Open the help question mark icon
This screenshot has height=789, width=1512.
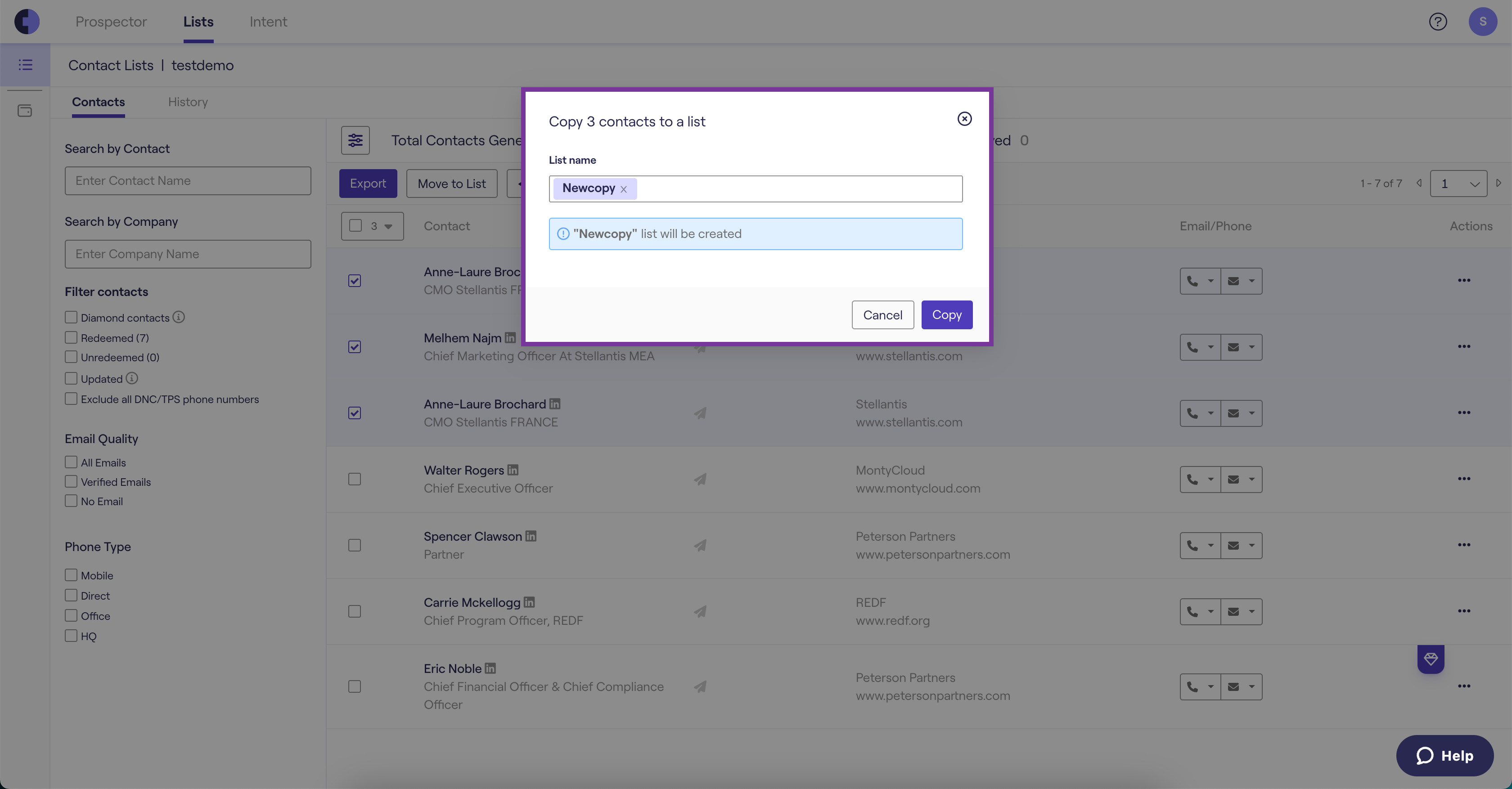(1437, 22)
